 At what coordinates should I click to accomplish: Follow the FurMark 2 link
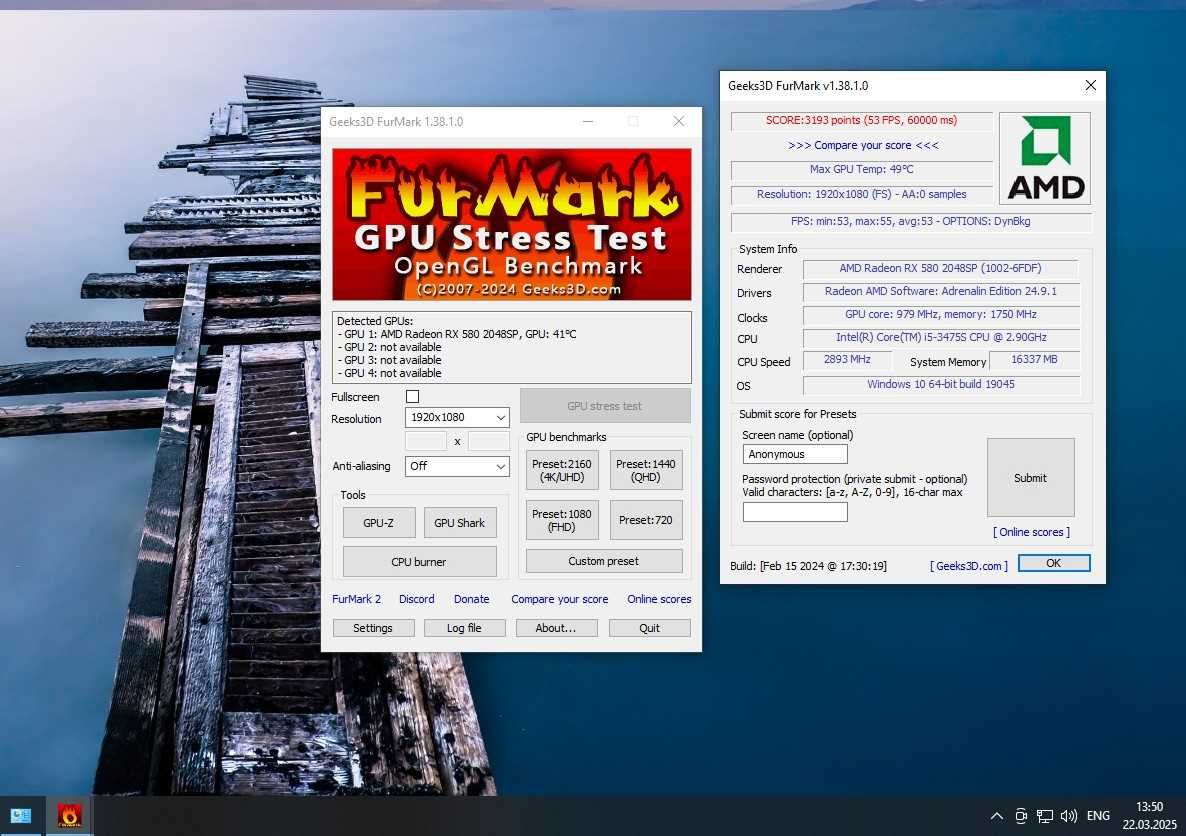click(356, 599)
